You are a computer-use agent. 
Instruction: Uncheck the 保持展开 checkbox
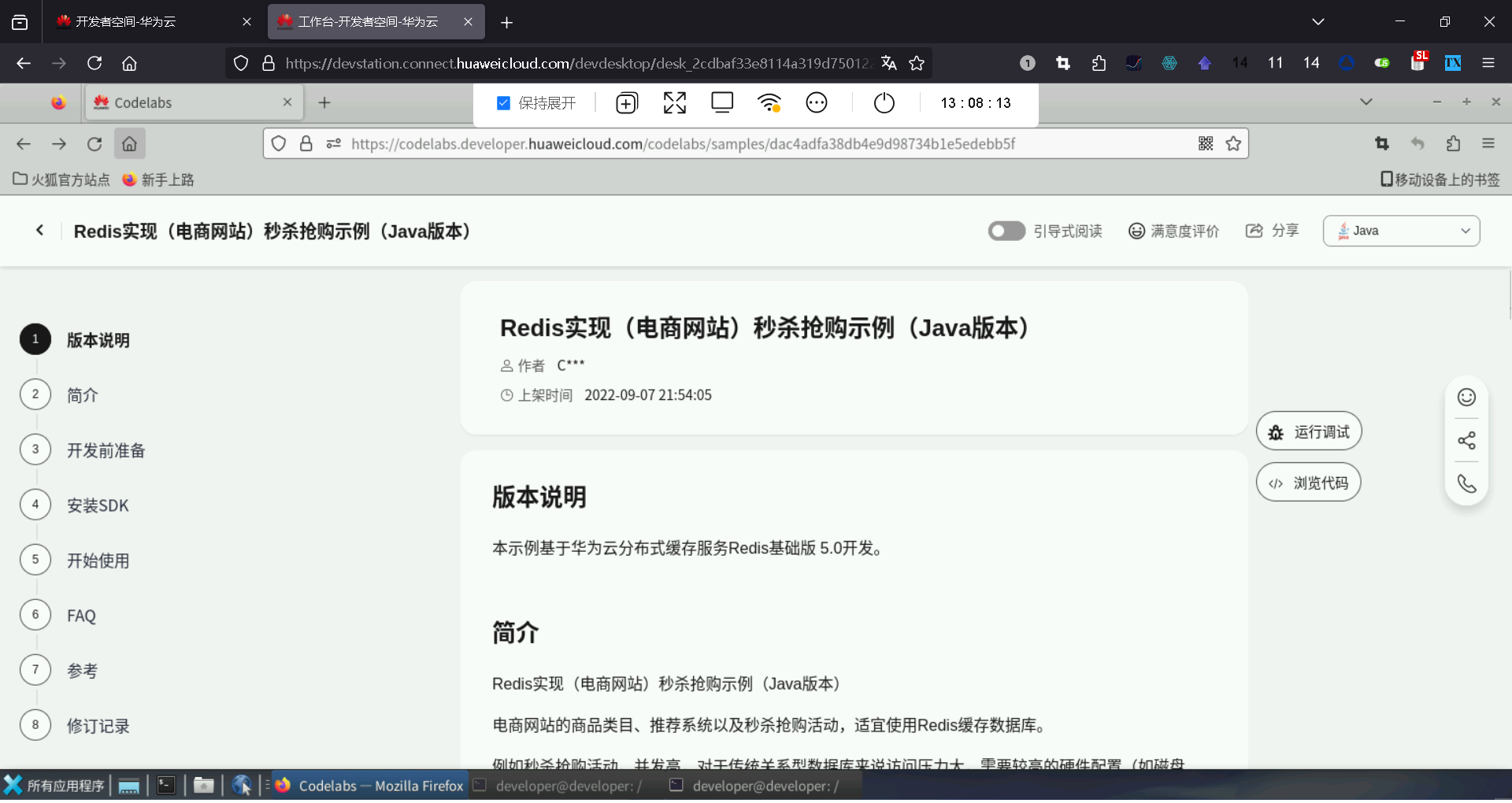click(502, 102)
